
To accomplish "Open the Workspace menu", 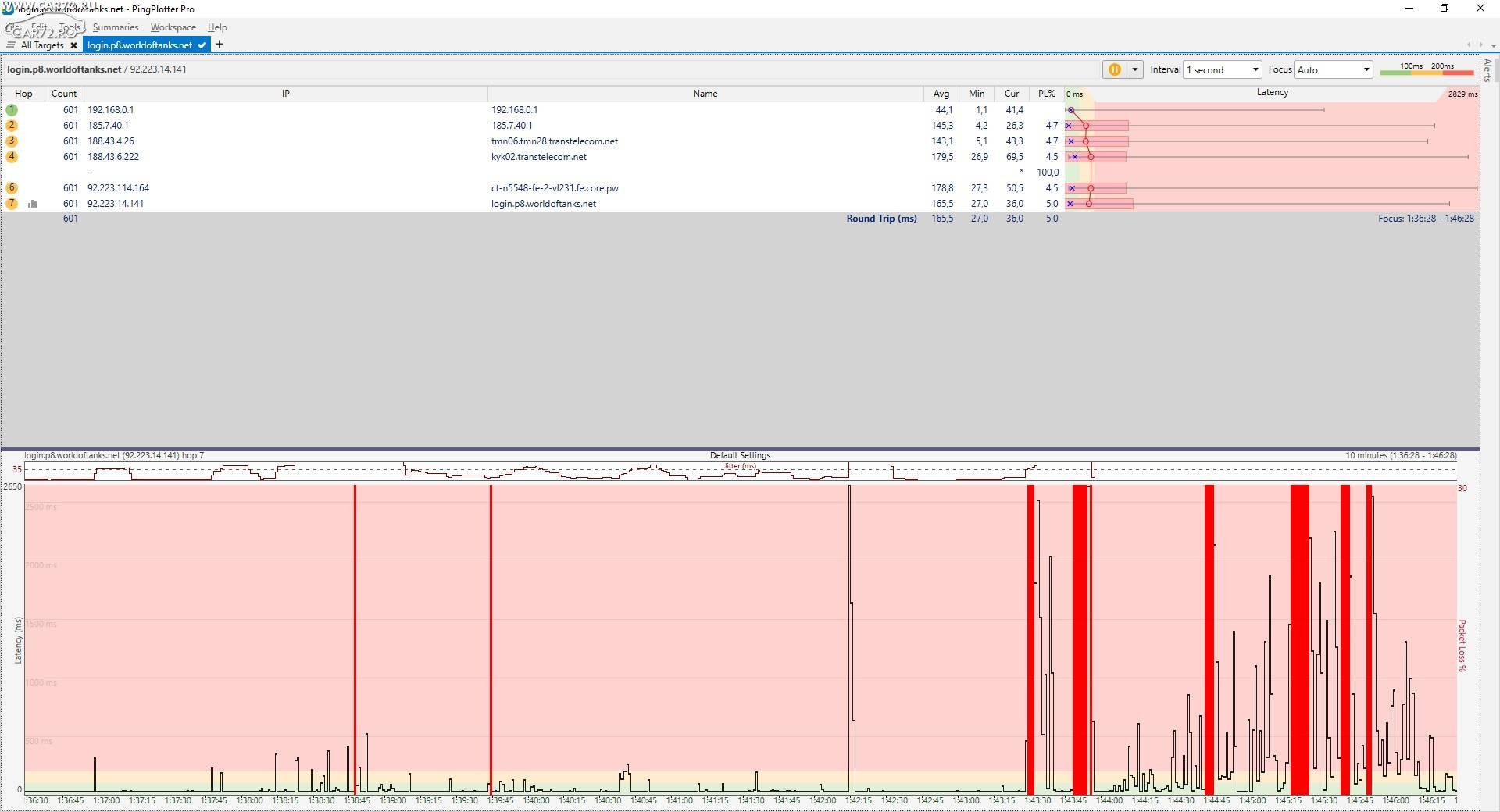I will click(x=173, y=27).
